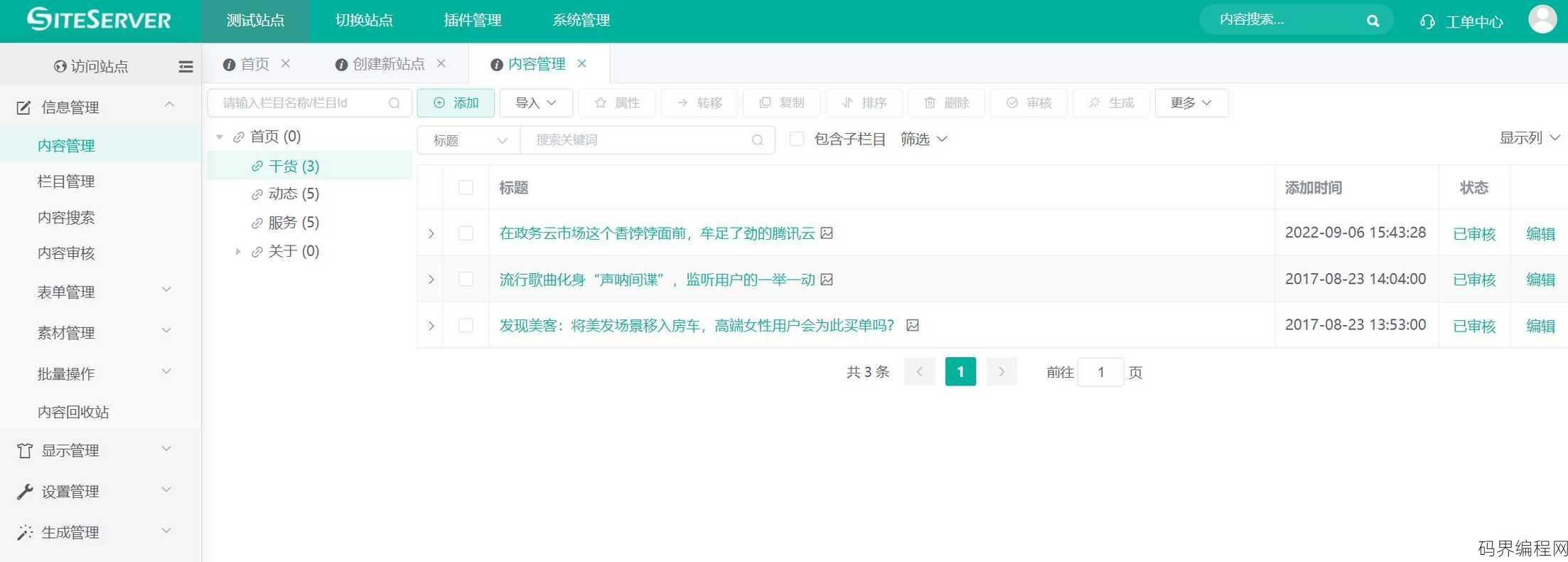
Task: Enable 包含子栏目 checkbox
Action: (x=797, y=139)
